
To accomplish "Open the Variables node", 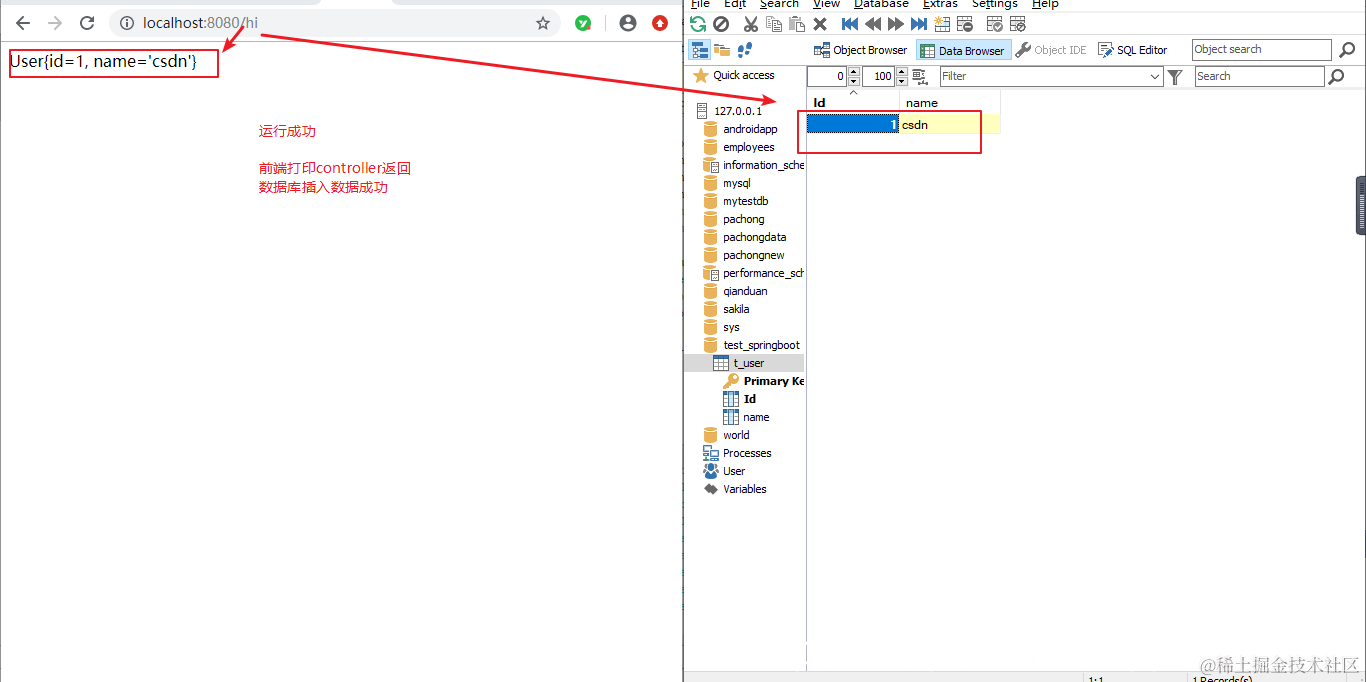I will [x=745, y=489].
